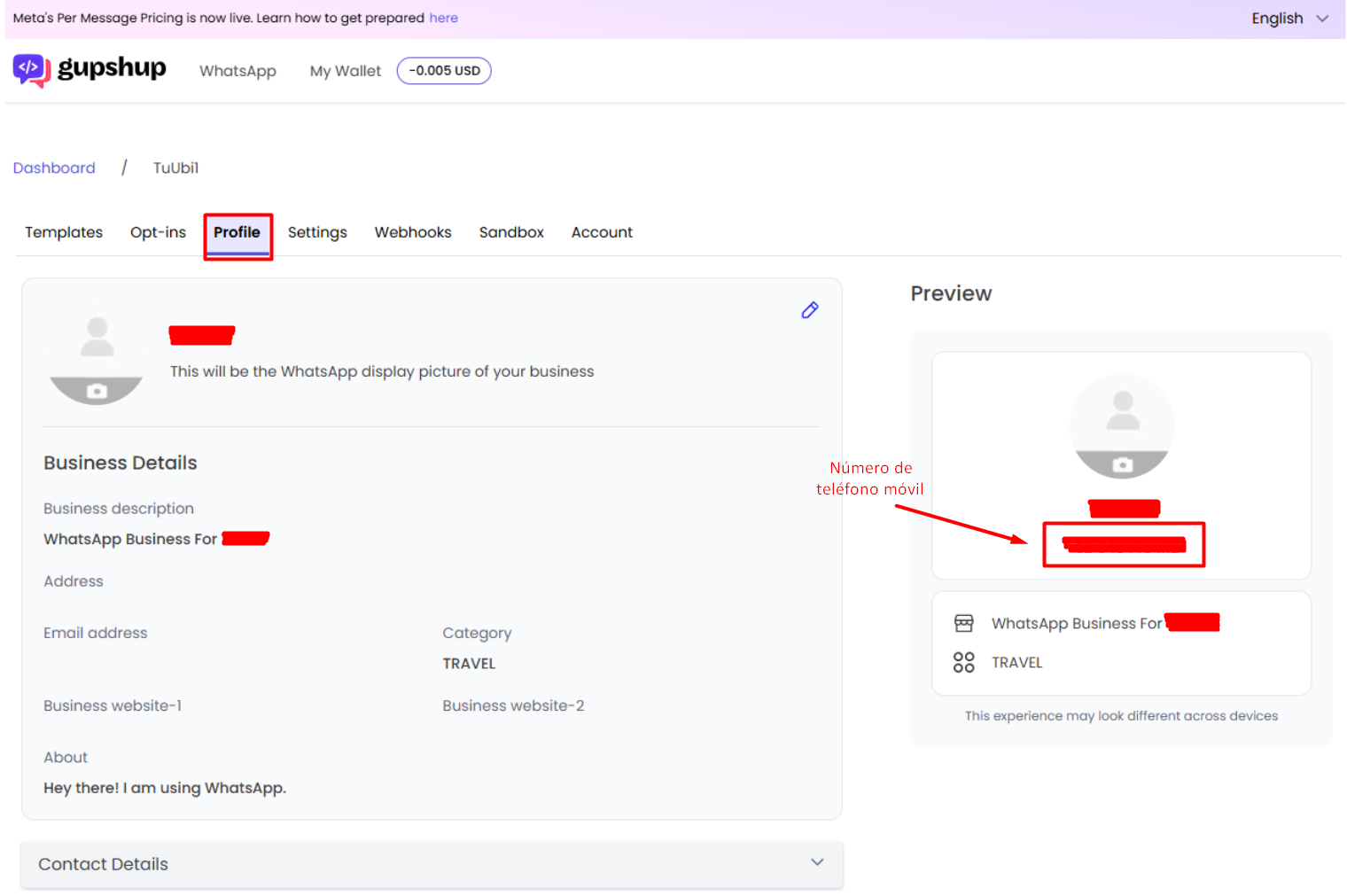1347x896 pixels.
Task: Expand the Contact Details section
Action: point(432,864)
